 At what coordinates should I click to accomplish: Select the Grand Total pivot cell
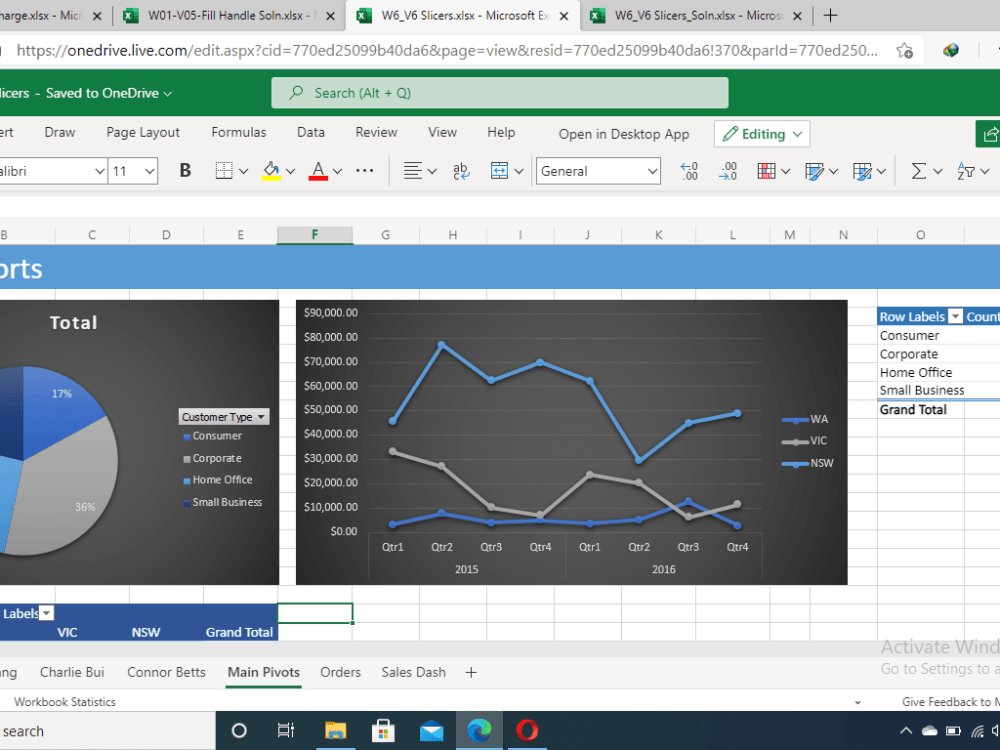tap(920, 409)
